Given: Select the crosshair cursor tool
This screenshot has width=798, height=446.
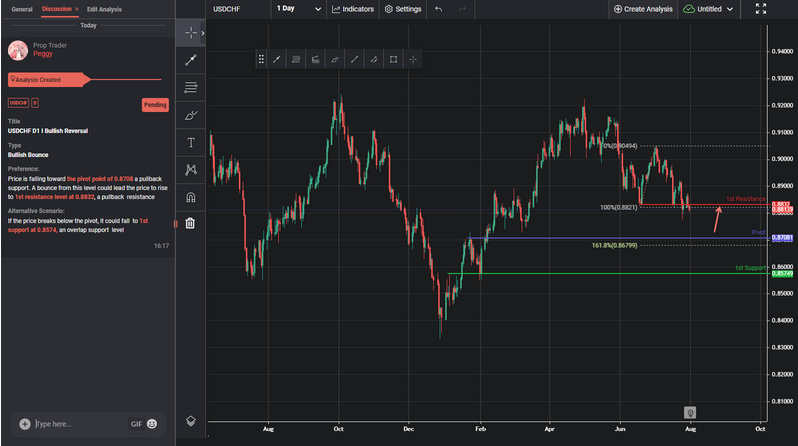Looking at the screenshot, I should click(191, 33).
